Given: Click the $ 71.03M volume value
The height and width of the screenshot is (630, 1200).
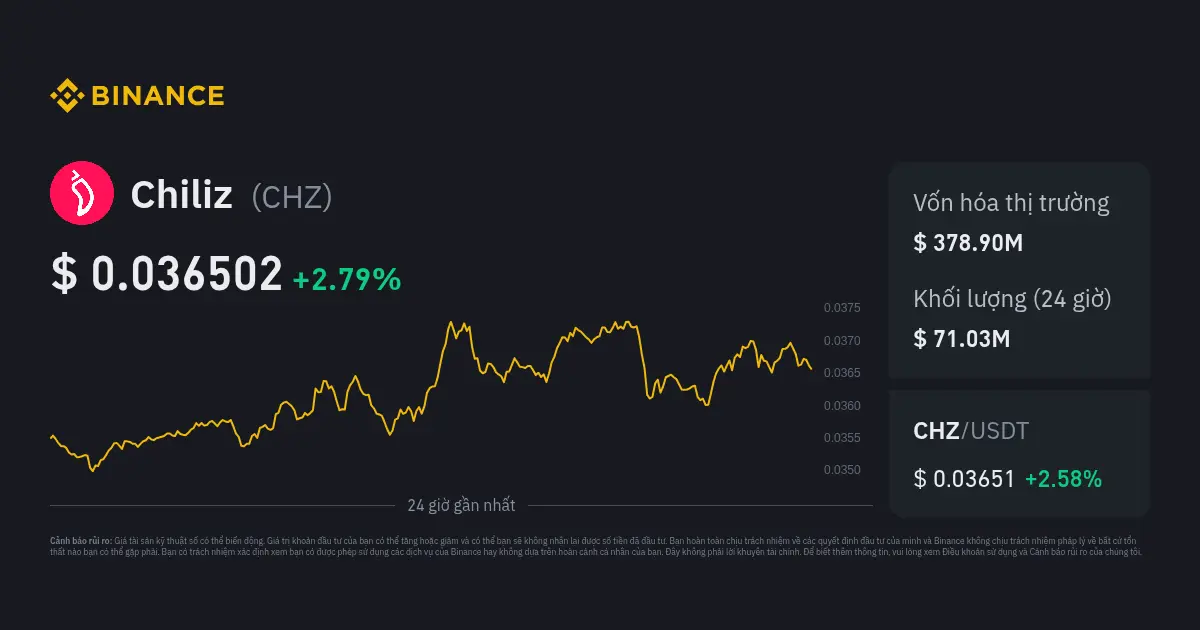Looking at the screenshot, I should (962, 338).
